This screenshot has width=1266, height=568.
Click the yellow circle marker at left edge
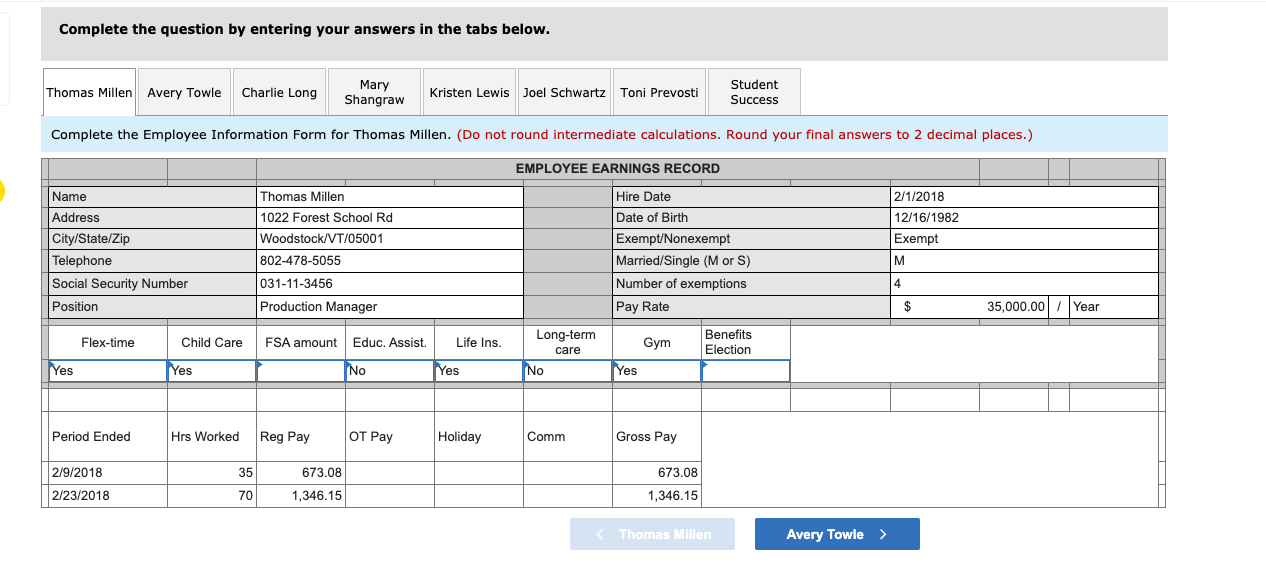click(x=2, y=190)
